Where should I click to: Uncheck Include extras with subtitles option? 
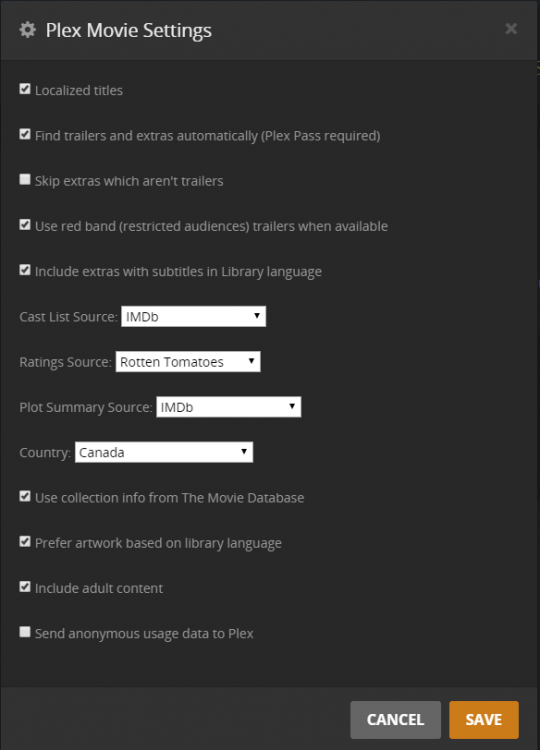point(25,270)
